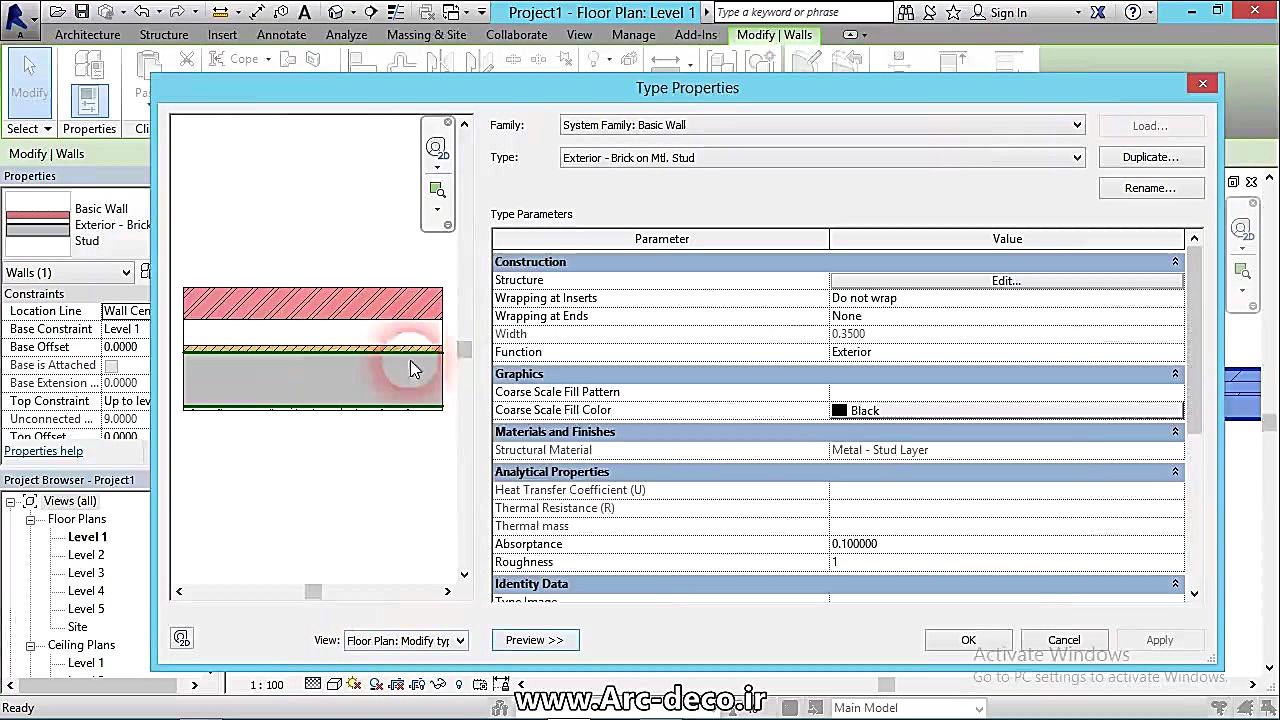Click the Reveal Hidden Elements bulb icon
The image size is (1280, 720).
(459, 684)
